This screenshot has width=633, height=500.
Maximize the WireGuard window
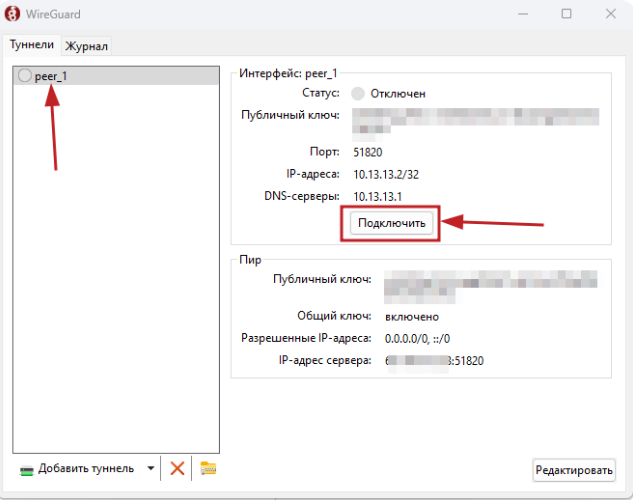566,14
